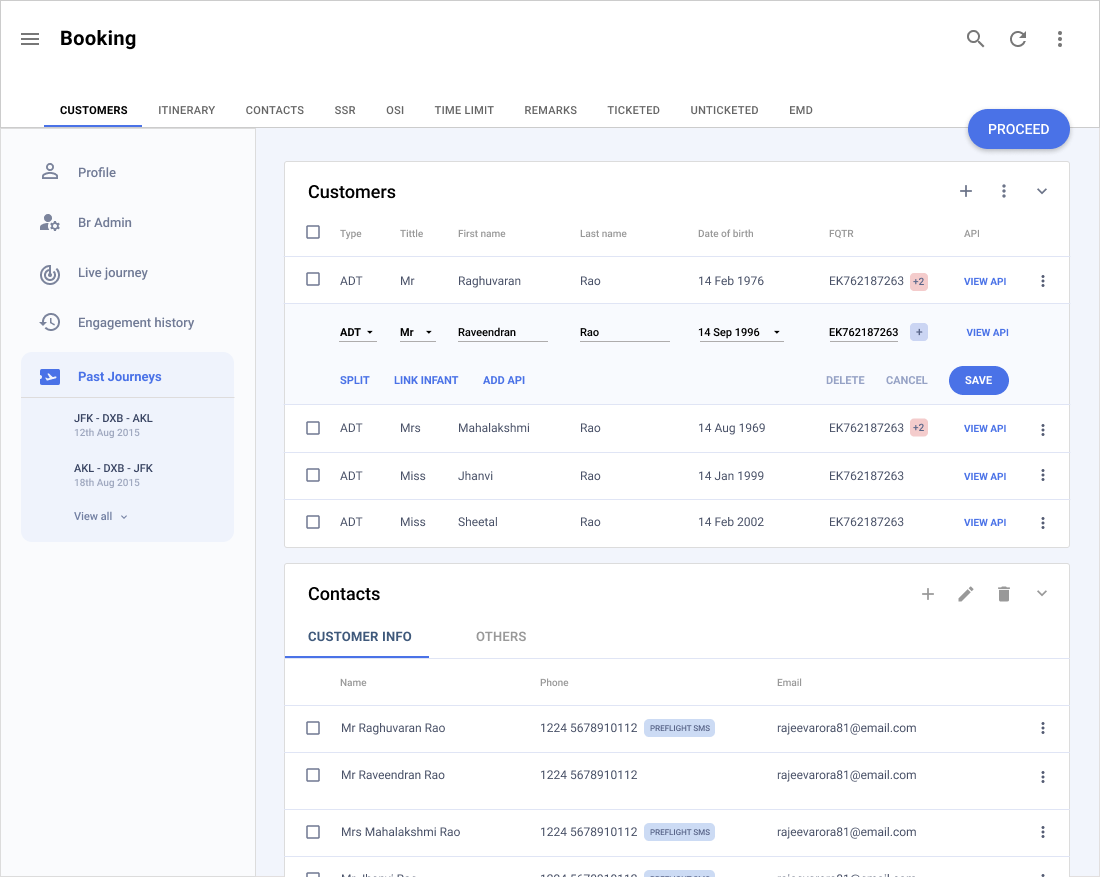Collapse the Contacts card chevron
The image size is (1100, 877).
(x=1042, y=594)
